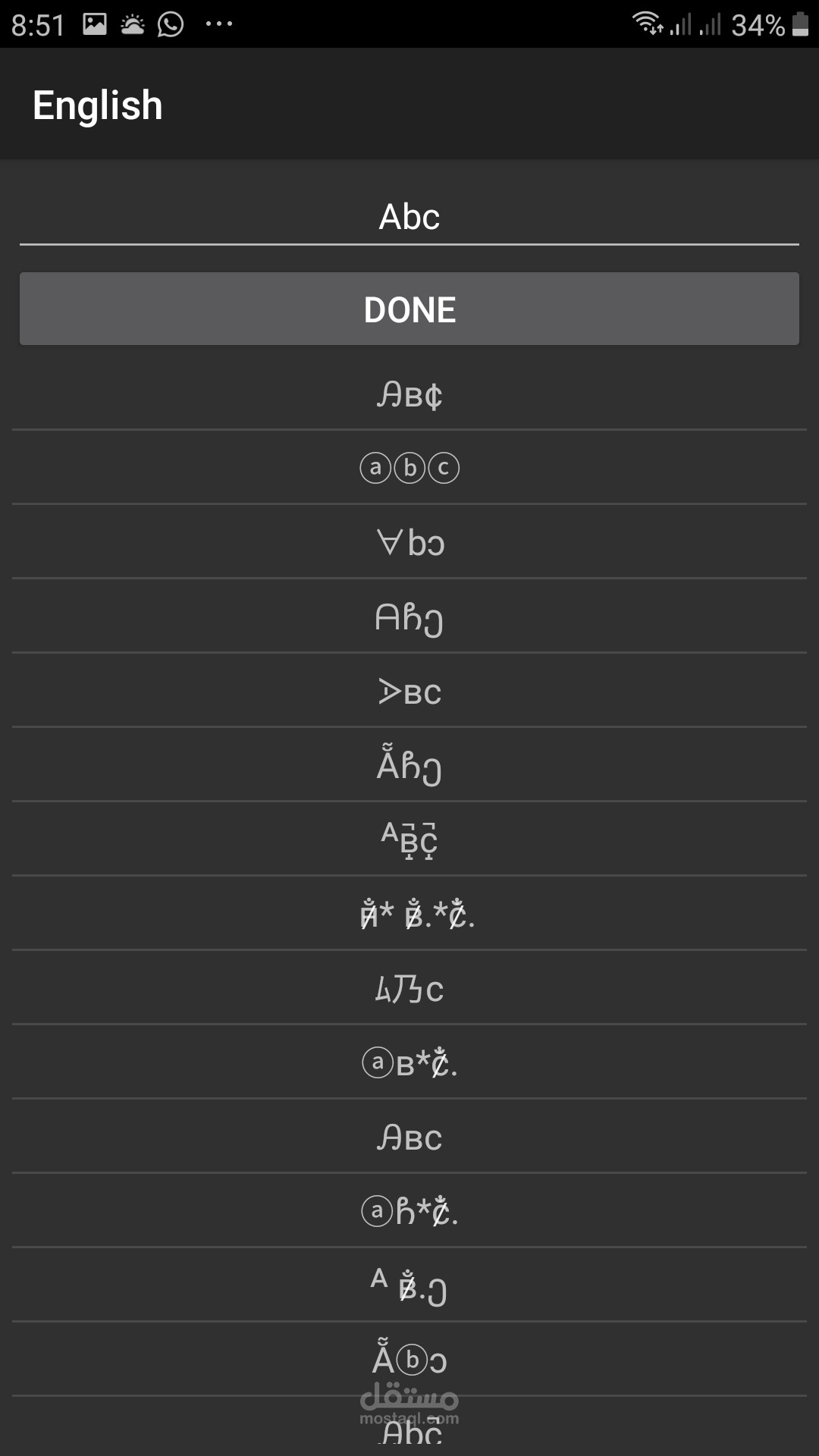Choose the all-circled letters abc style
This screenshot has height=1456, width=819.
pos(409,468)
